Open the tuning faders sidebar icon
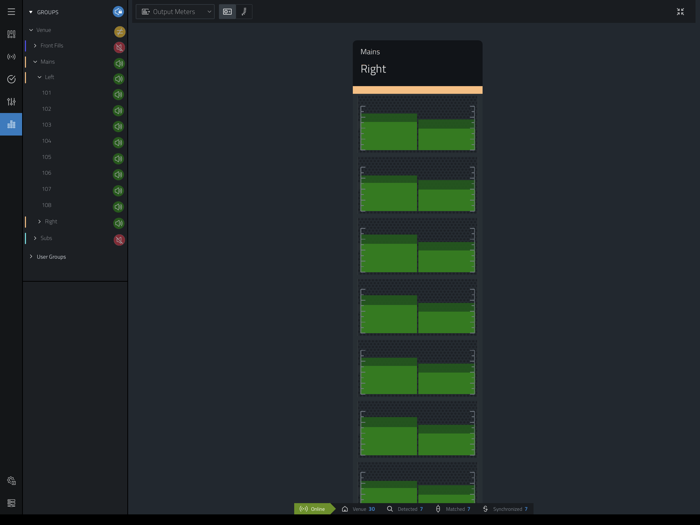The image size is (700, 525). [11, 102]
